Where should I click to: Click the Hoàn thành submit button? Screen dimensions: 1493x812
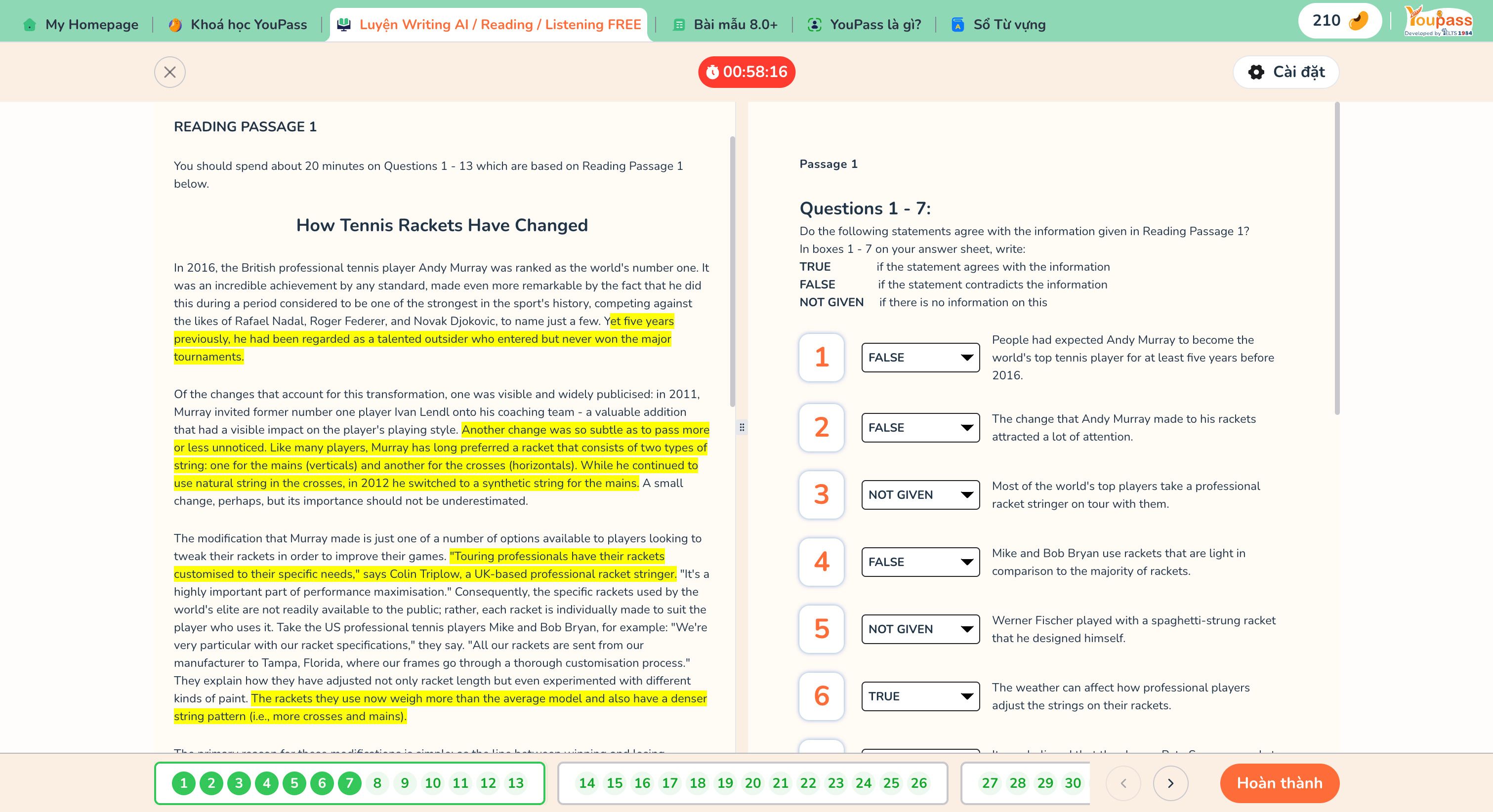[1280, 783]
